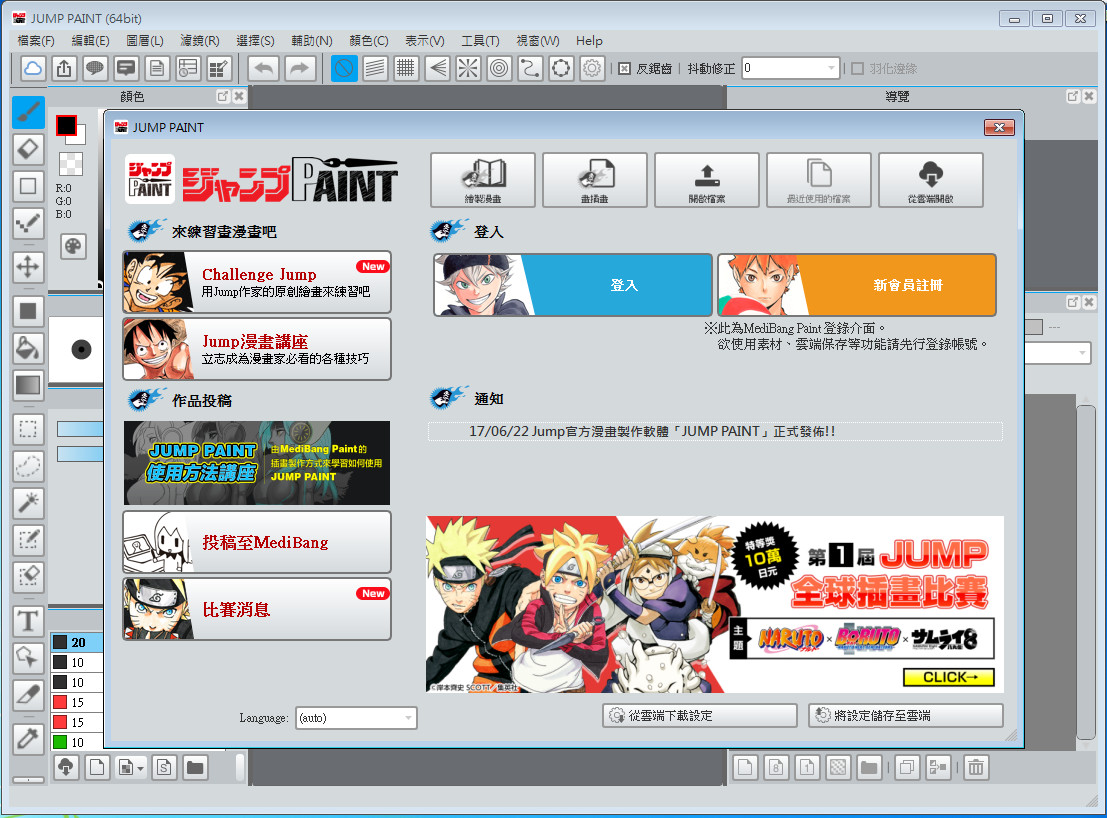Image resolution: width=1107 pixels, height=818 pixels.
Task: Open the 顏色(C) menu
Action: pyautogui.click(x=369, y=40)
